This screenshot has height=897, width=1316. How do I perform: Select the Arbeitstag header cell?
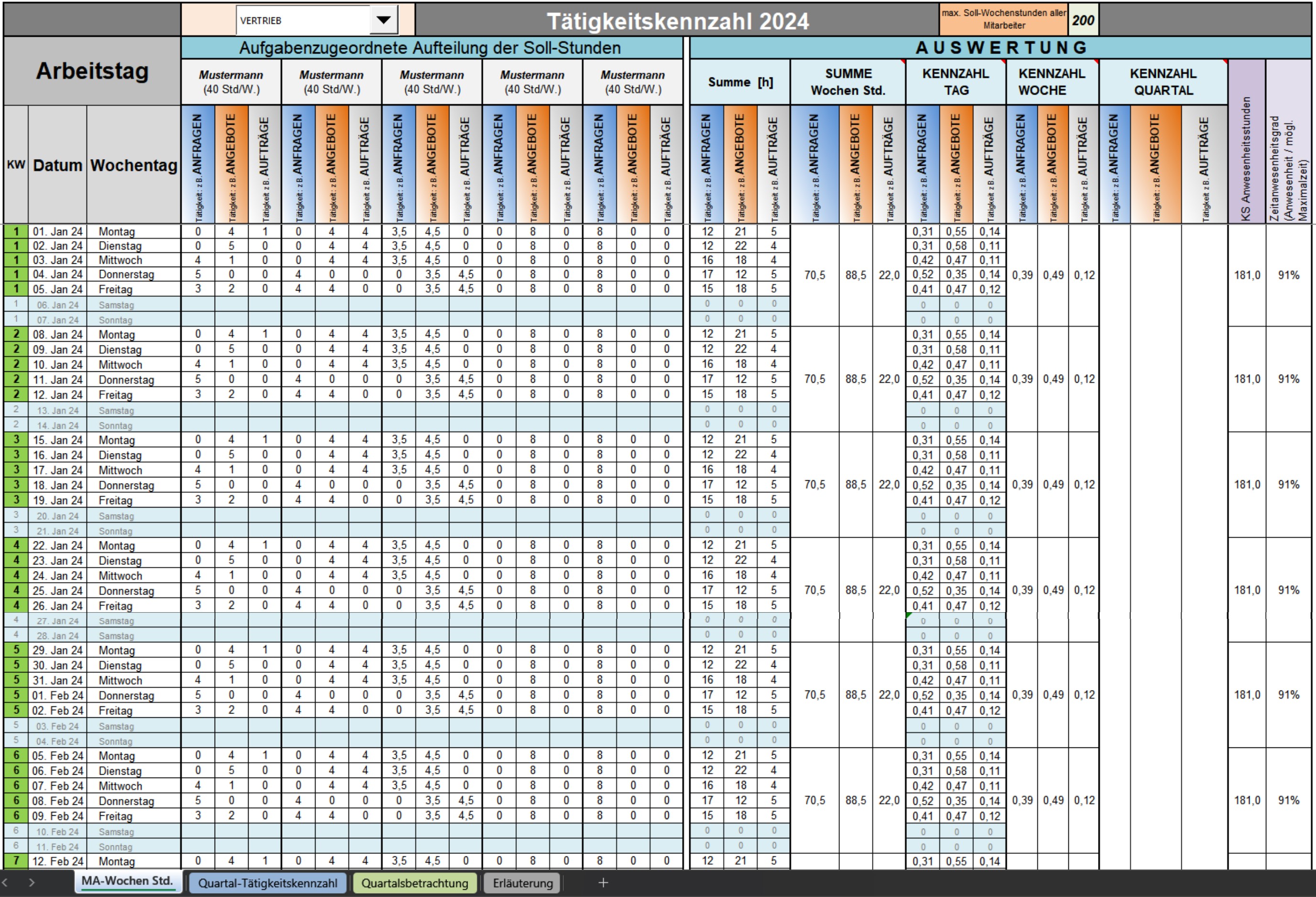(x=92, y=71)
